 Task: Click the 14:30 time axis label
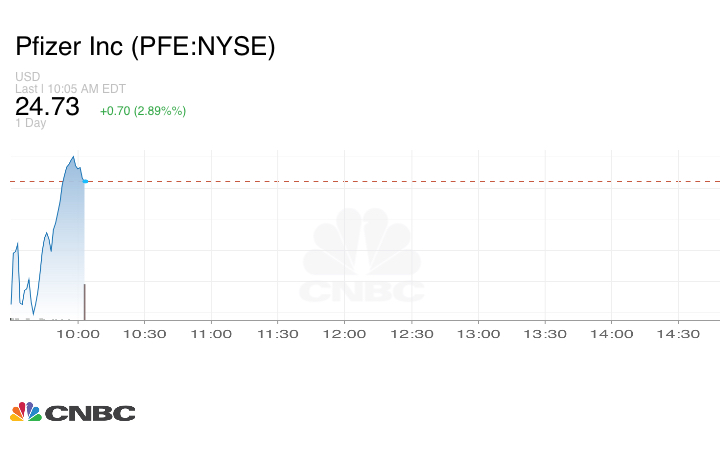[x=678, y=334]
